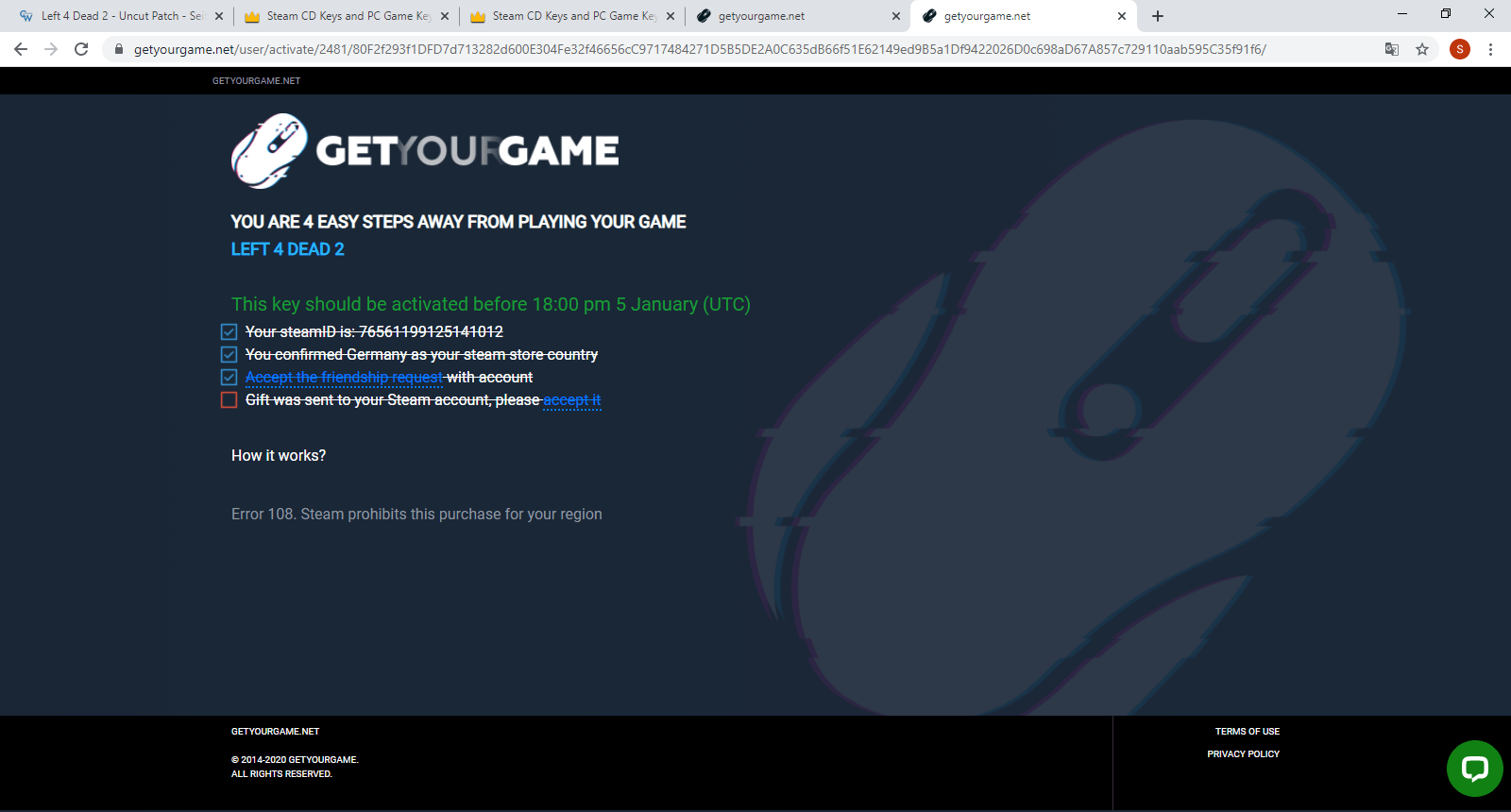Go back using the browser back arrow

point(21,49)
